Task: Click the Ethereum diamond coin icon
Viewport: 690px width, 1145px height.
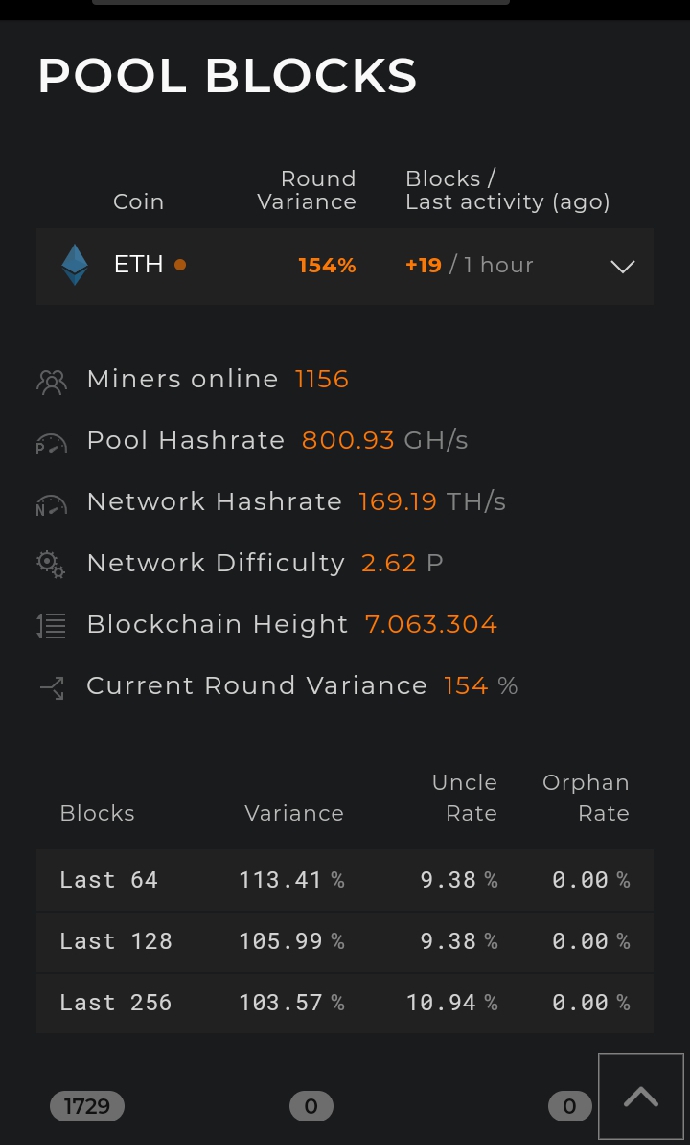Action: click(x=74, y=264)
